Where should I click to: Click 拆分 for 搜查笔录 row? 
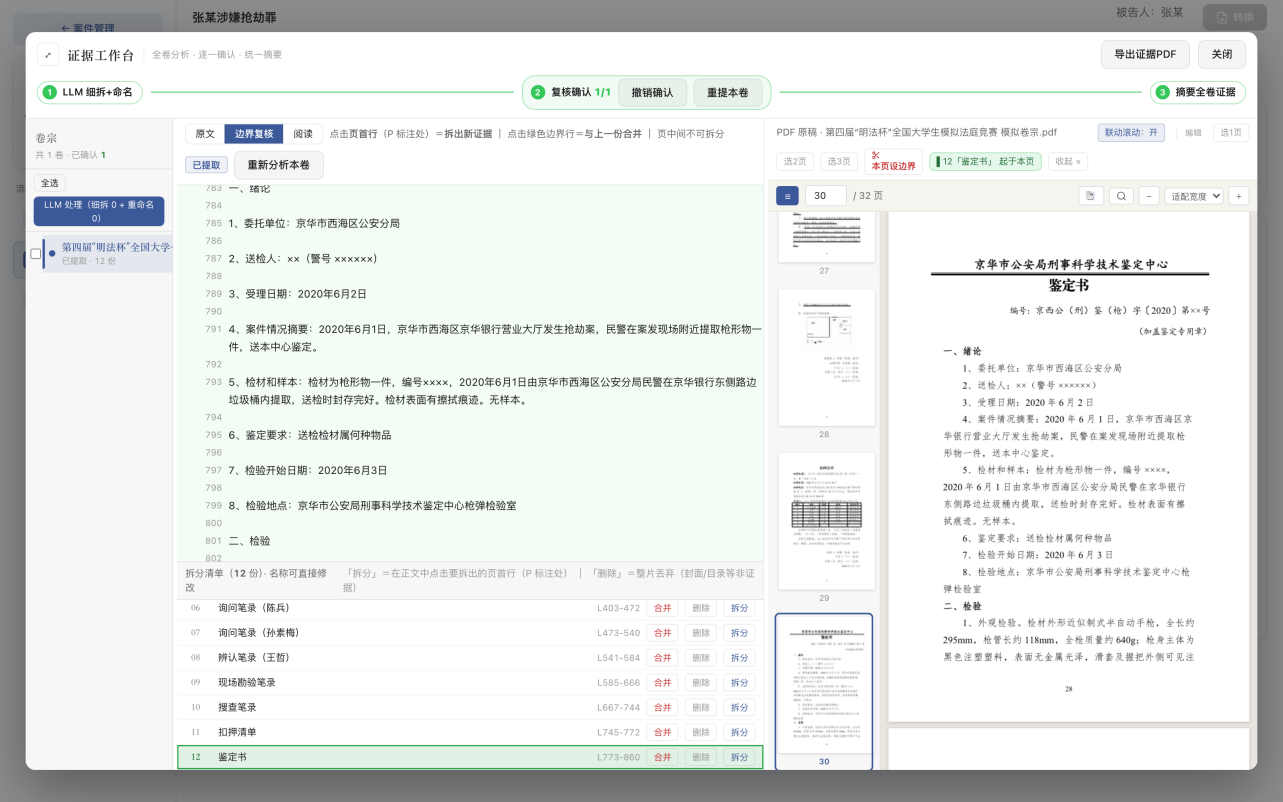point(739,707)
